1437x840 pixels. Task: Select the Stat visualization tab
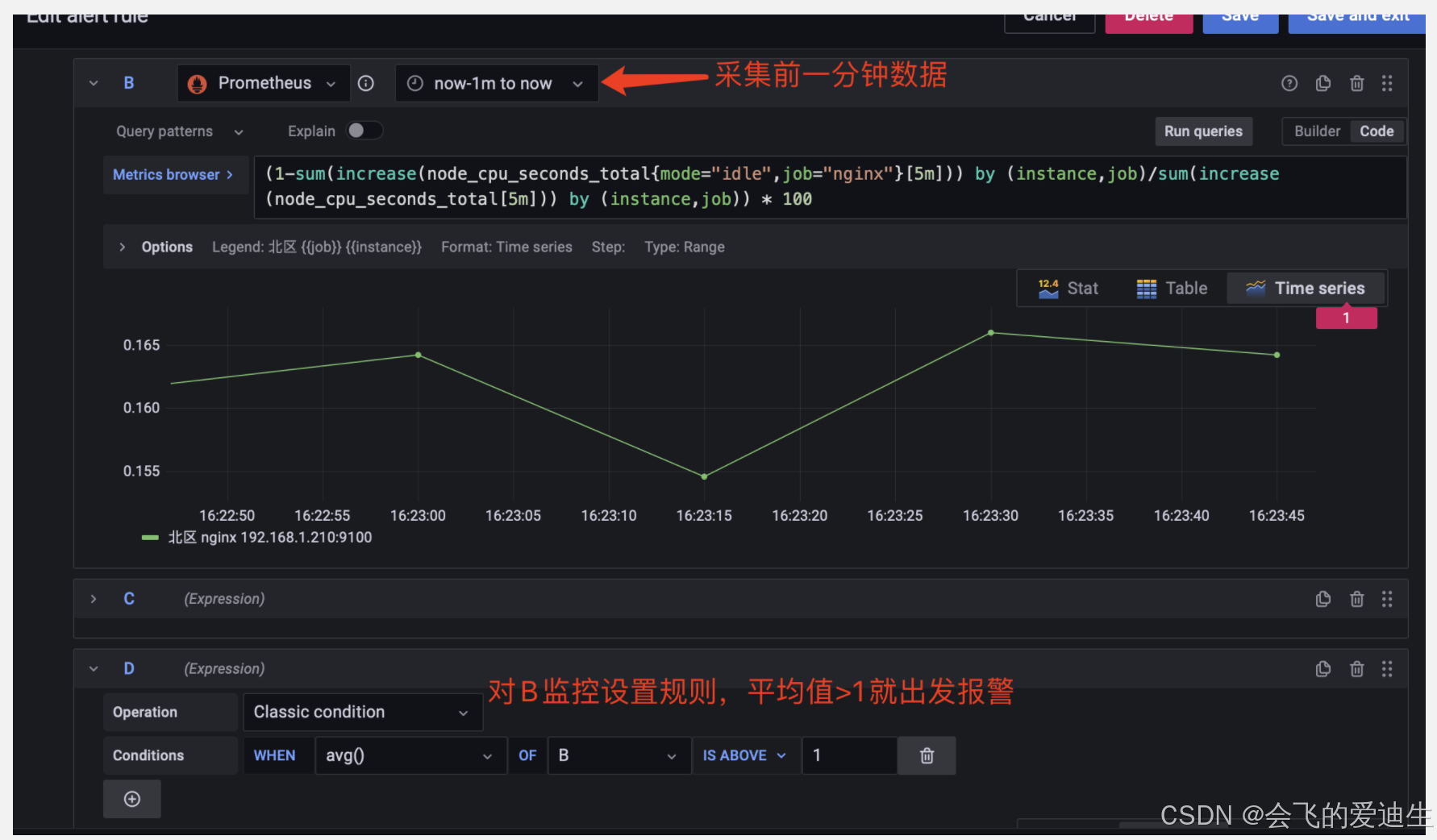(x=1068, y=288)
